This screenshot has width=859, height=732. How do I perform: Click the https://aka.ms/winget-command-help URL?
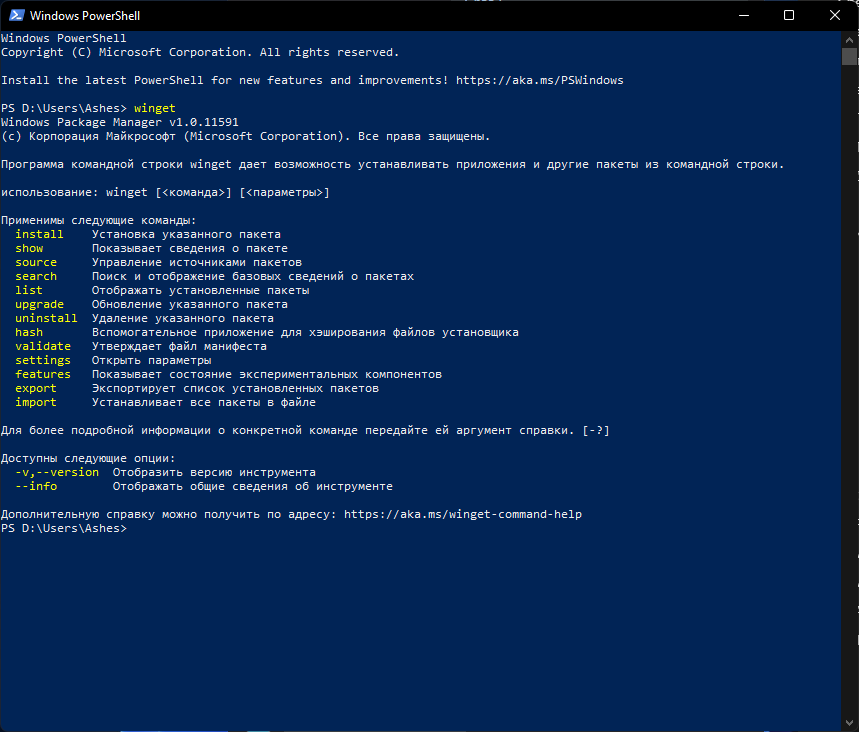point(463,514)
